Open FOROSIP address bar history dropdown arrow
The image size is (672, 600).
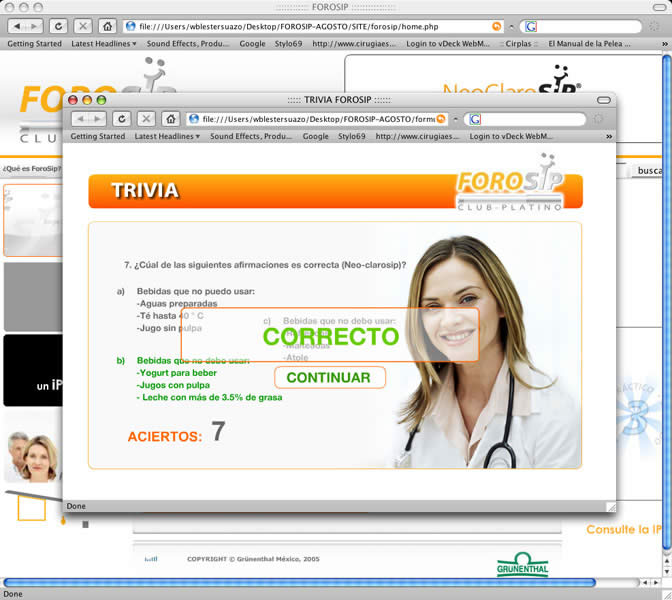tap(511, 27)
